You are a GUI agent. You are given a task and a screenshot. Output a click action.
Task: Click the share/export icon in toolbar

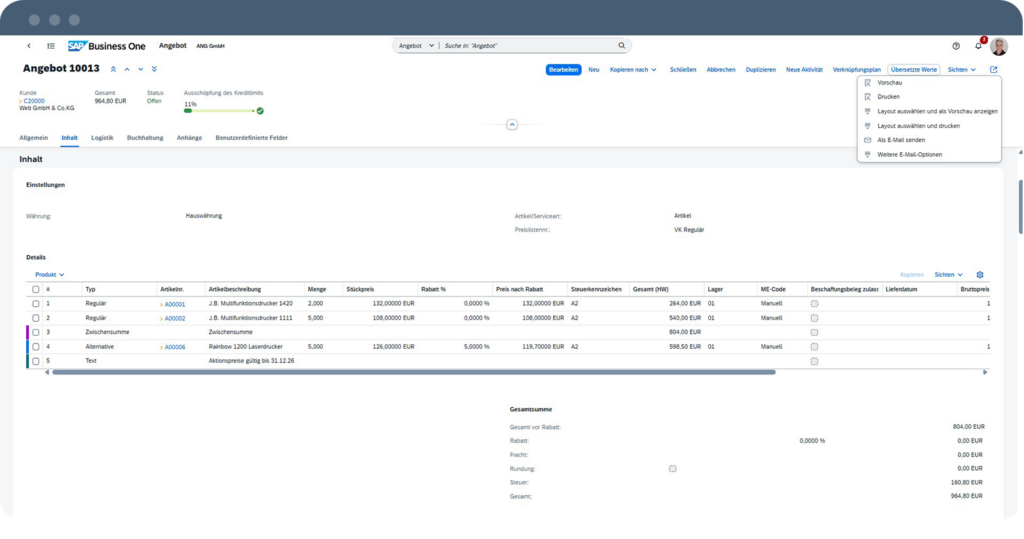[994, 69]
